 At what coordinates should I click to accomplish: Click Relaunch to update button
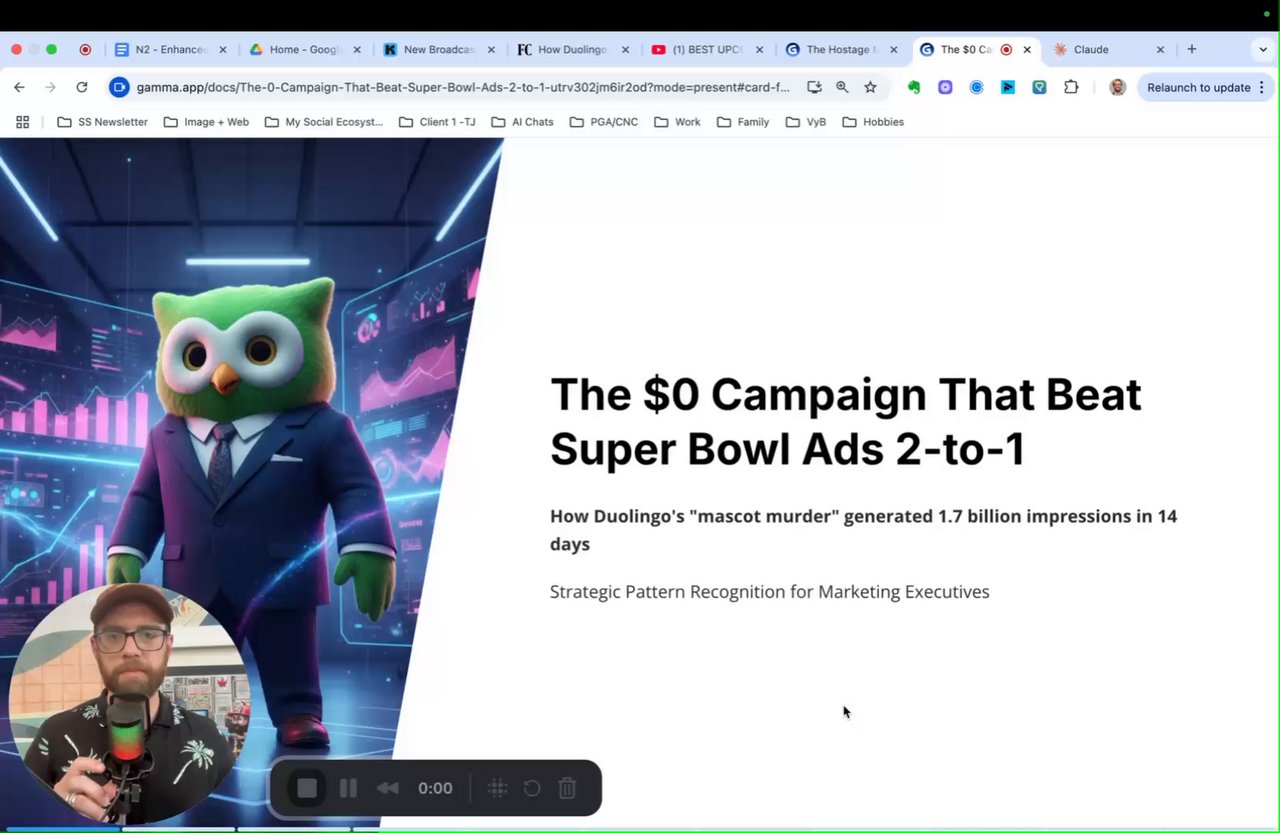[1198, 87]
